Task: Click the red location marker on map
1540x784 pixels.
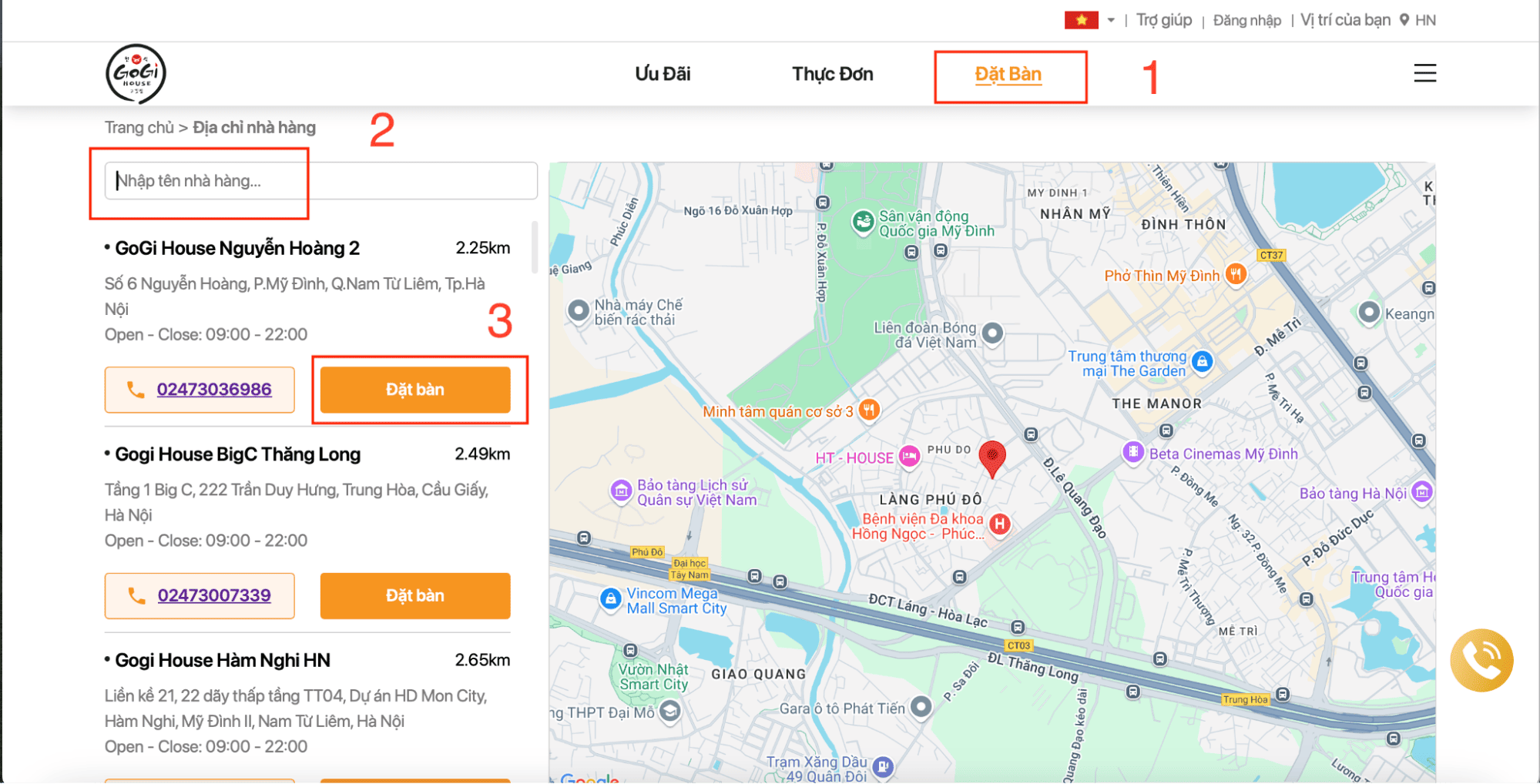Action: pos(991,458)
